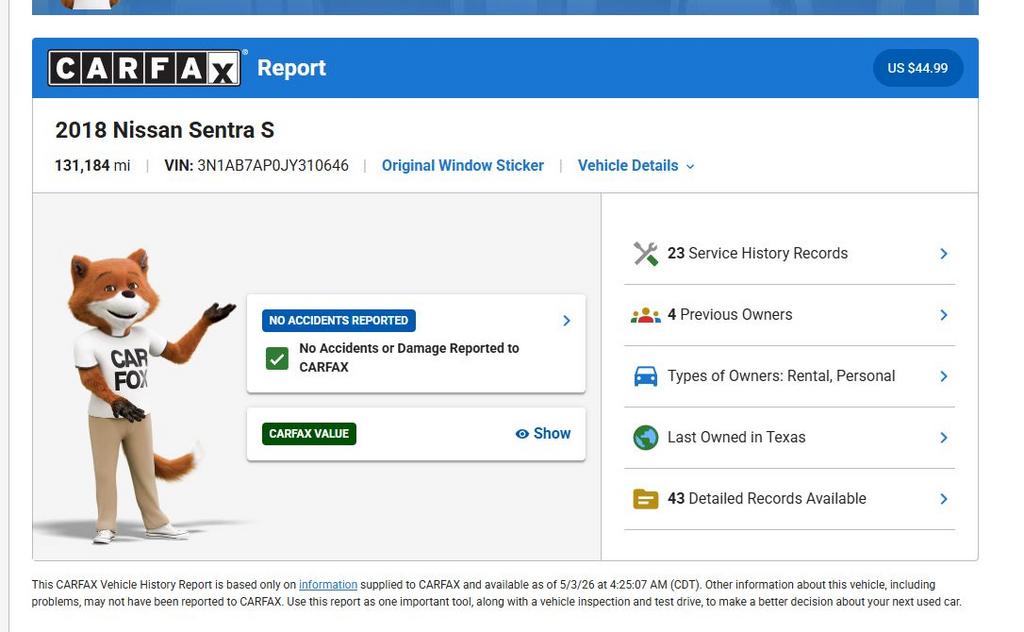Screen dimensions: 1024x632
Task: Click the VIN 3N1AB7AP0JY310646 text
Action: coord(256,166)
